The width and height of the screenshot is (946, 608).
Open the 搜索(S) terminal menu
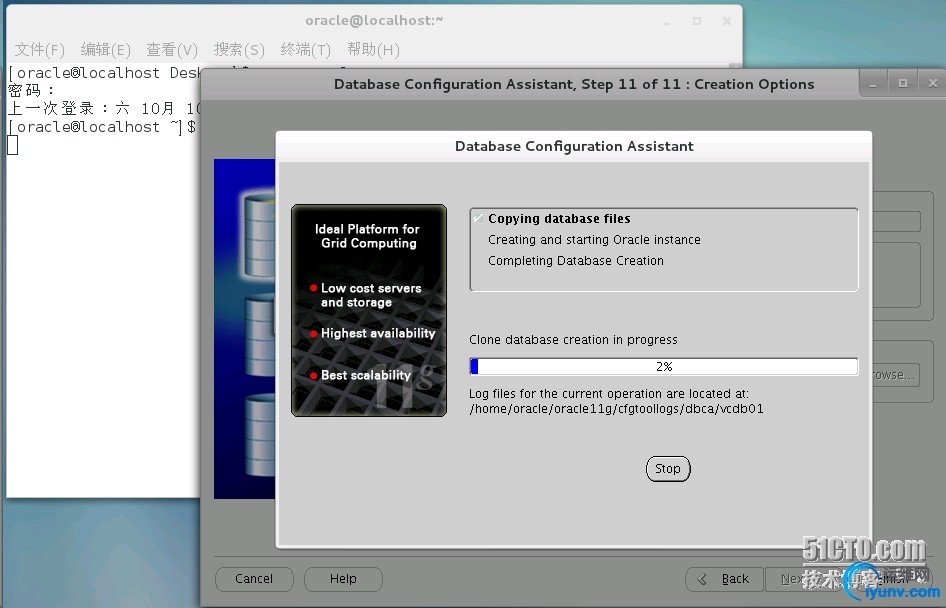[x=239, y=49]
